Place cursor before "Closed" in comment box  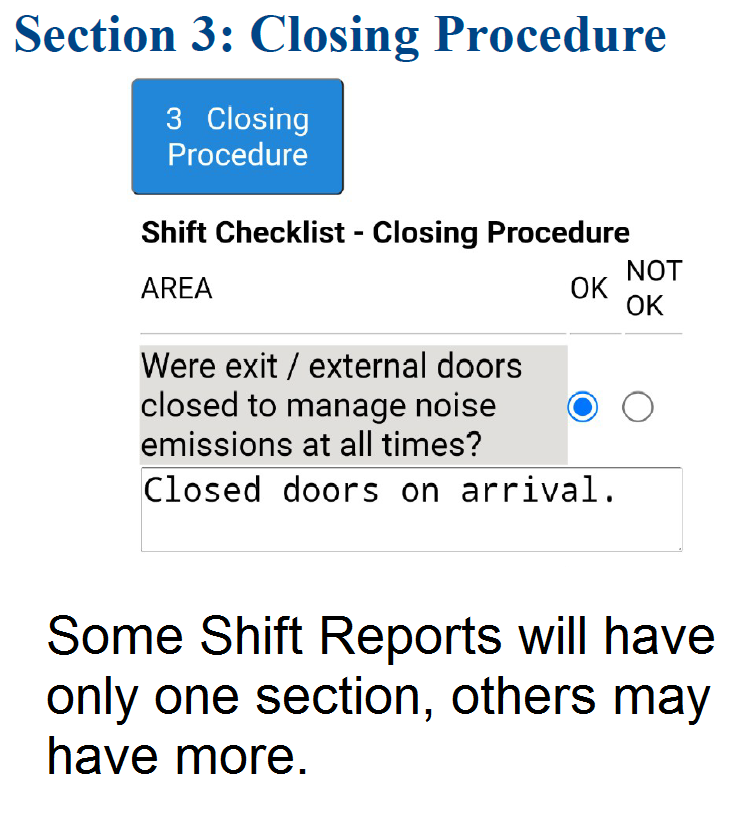click(146, 491)
